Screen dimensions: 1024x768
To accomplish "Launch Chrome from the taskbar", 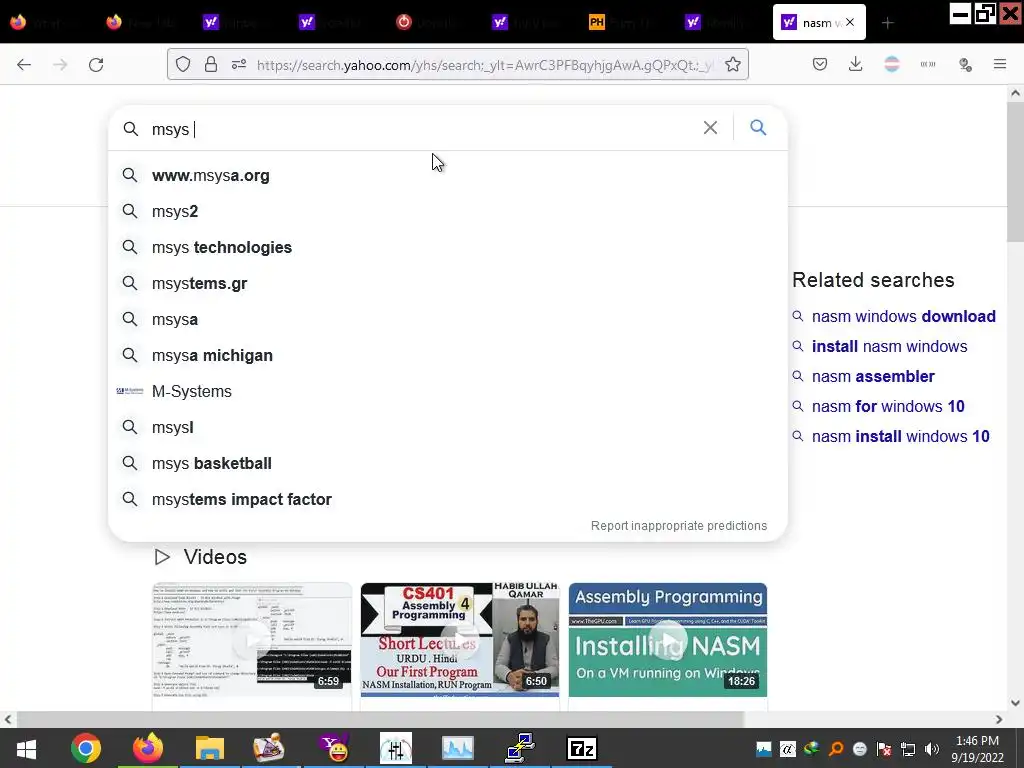I will (86, 748).
